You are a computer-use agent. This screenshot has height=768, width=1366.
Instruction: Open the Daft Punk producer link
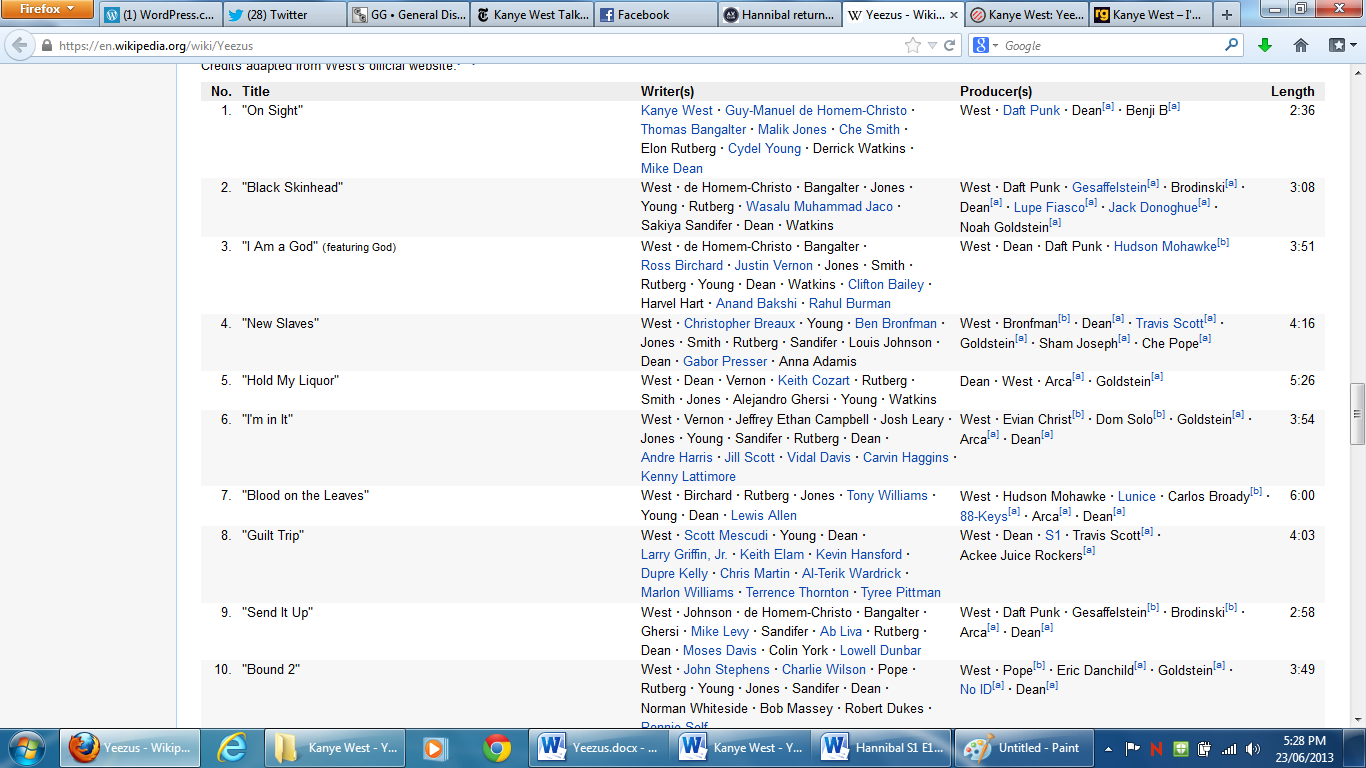coord(1031,111)
